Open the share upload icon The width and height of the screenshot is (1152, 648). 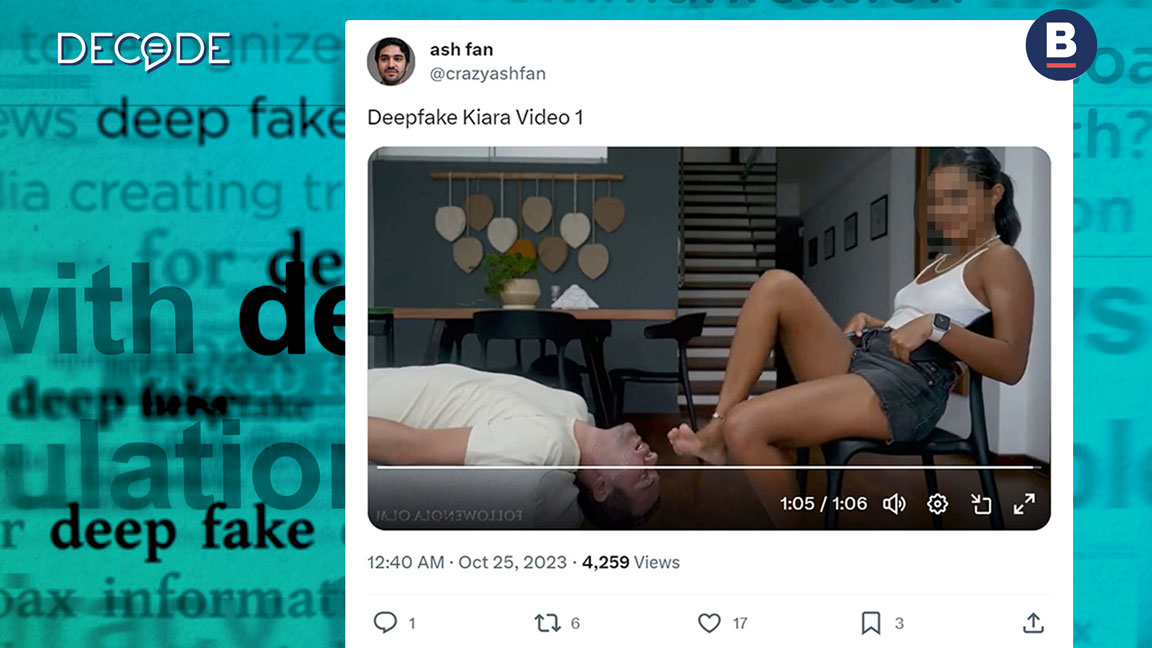pos(1034,623)
